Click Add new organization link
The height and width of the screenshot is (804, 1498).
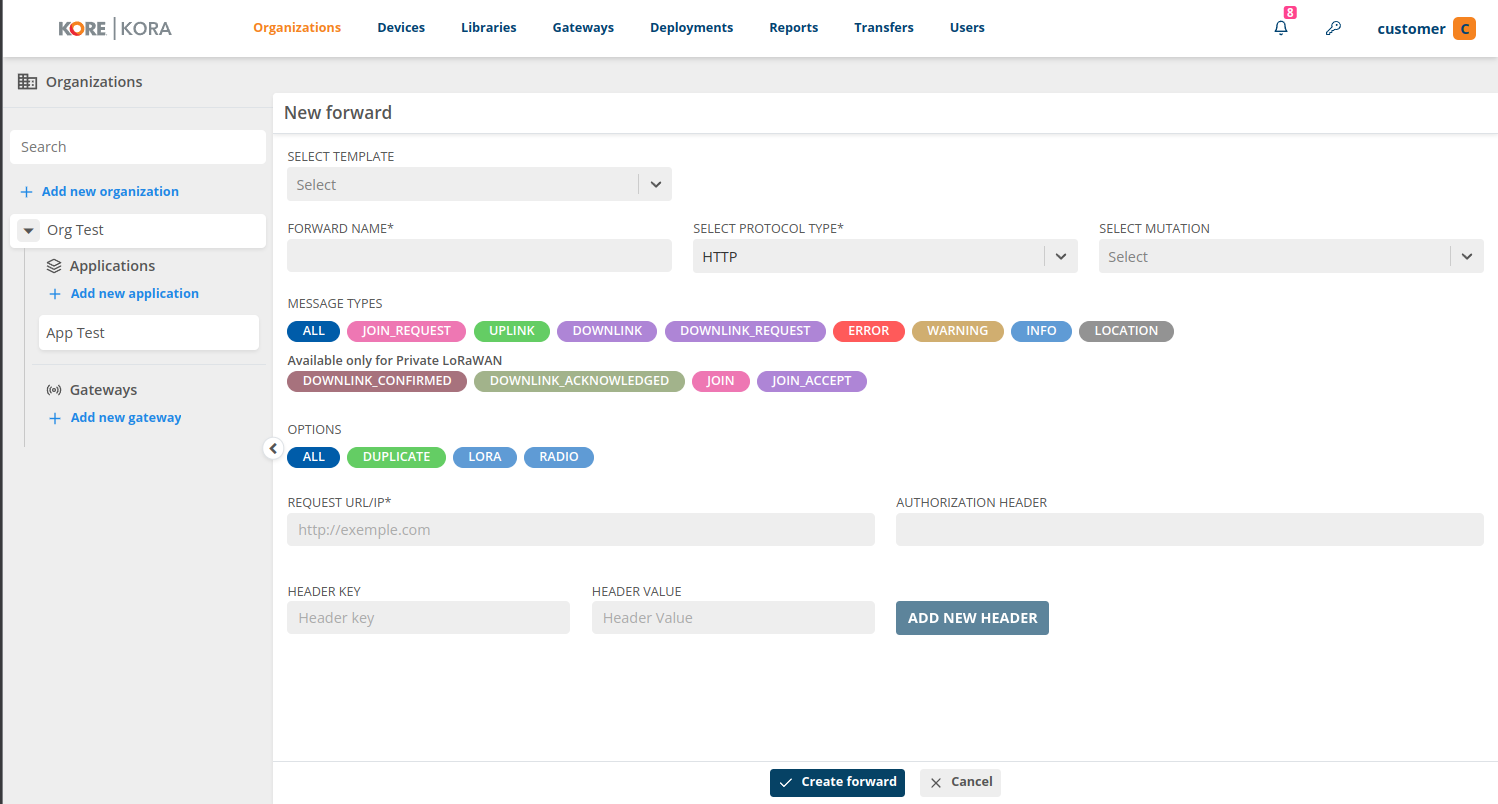tap(110, 191)
